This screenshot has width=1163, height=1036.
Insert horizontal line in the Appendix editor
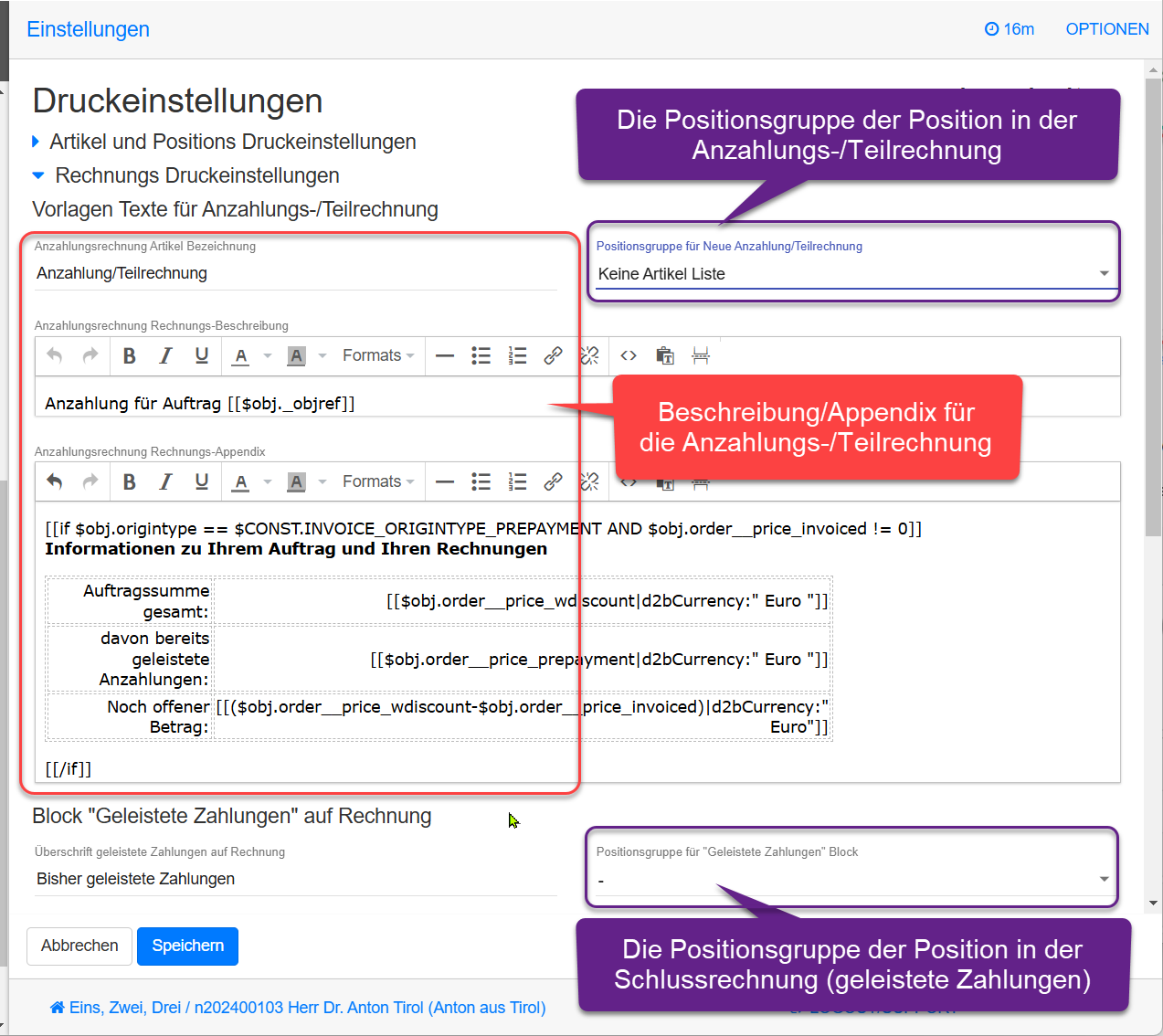tap(445, 481)
